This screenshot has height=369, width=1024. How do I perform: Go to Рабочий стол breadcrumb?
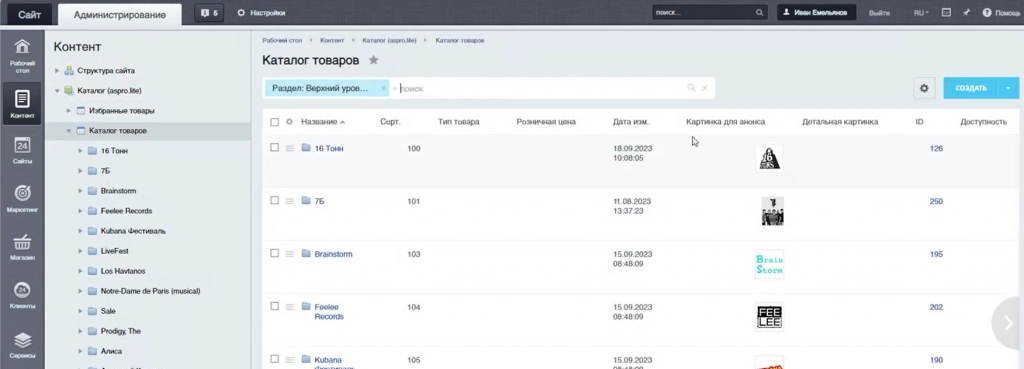(x=282, y=40)
